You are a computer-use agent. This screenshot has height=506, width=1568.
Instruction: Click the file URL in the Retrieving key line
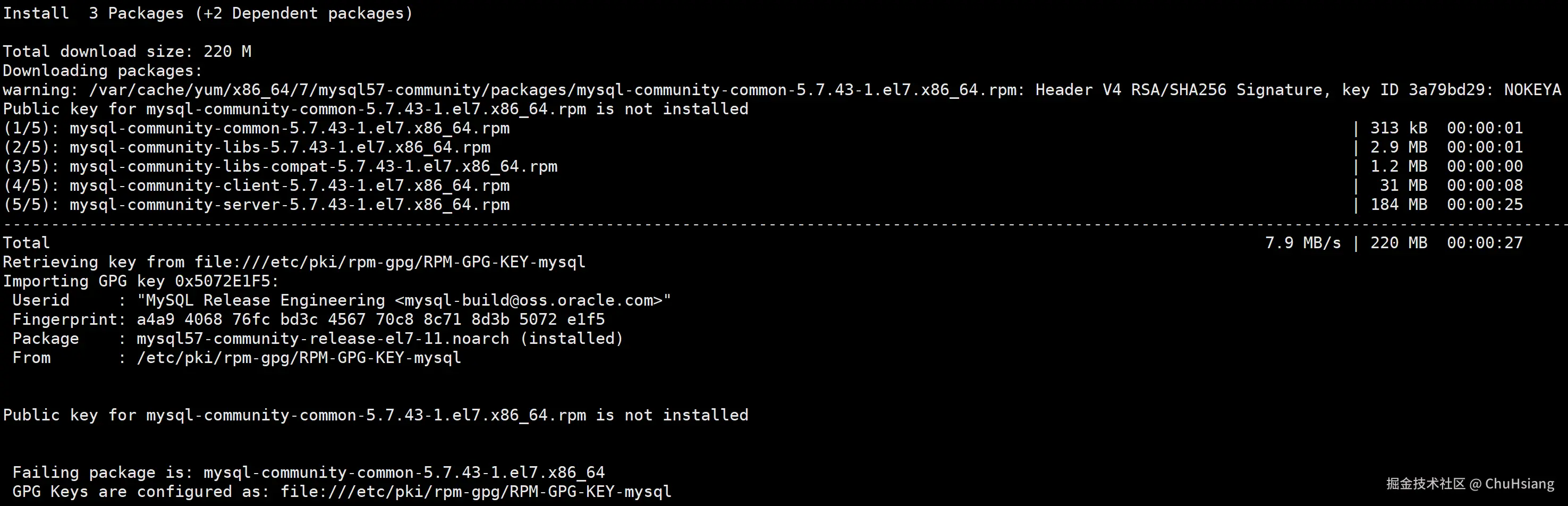(389, 262)
